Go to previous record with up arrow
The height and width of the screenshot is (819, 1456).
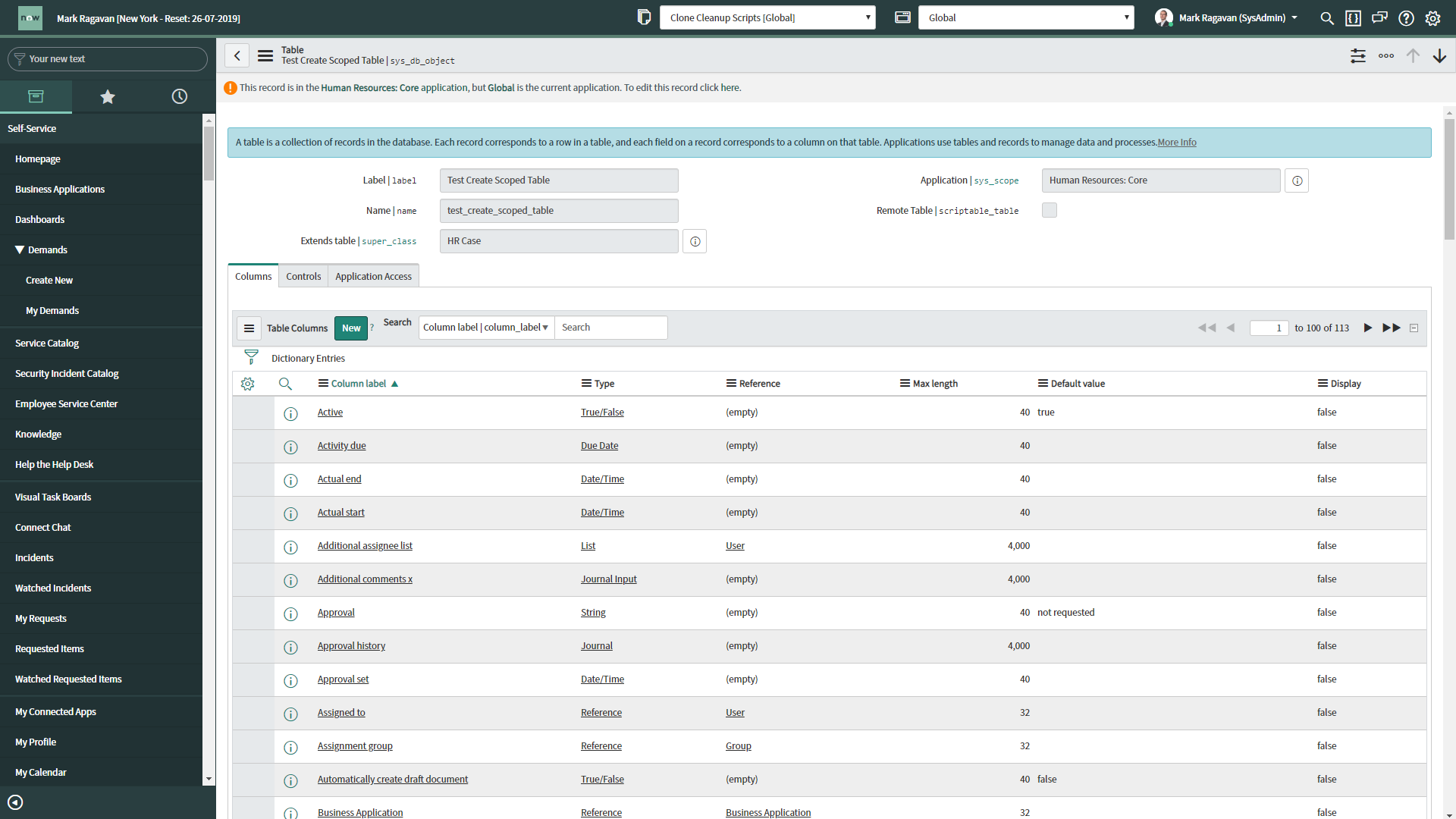1413,55
